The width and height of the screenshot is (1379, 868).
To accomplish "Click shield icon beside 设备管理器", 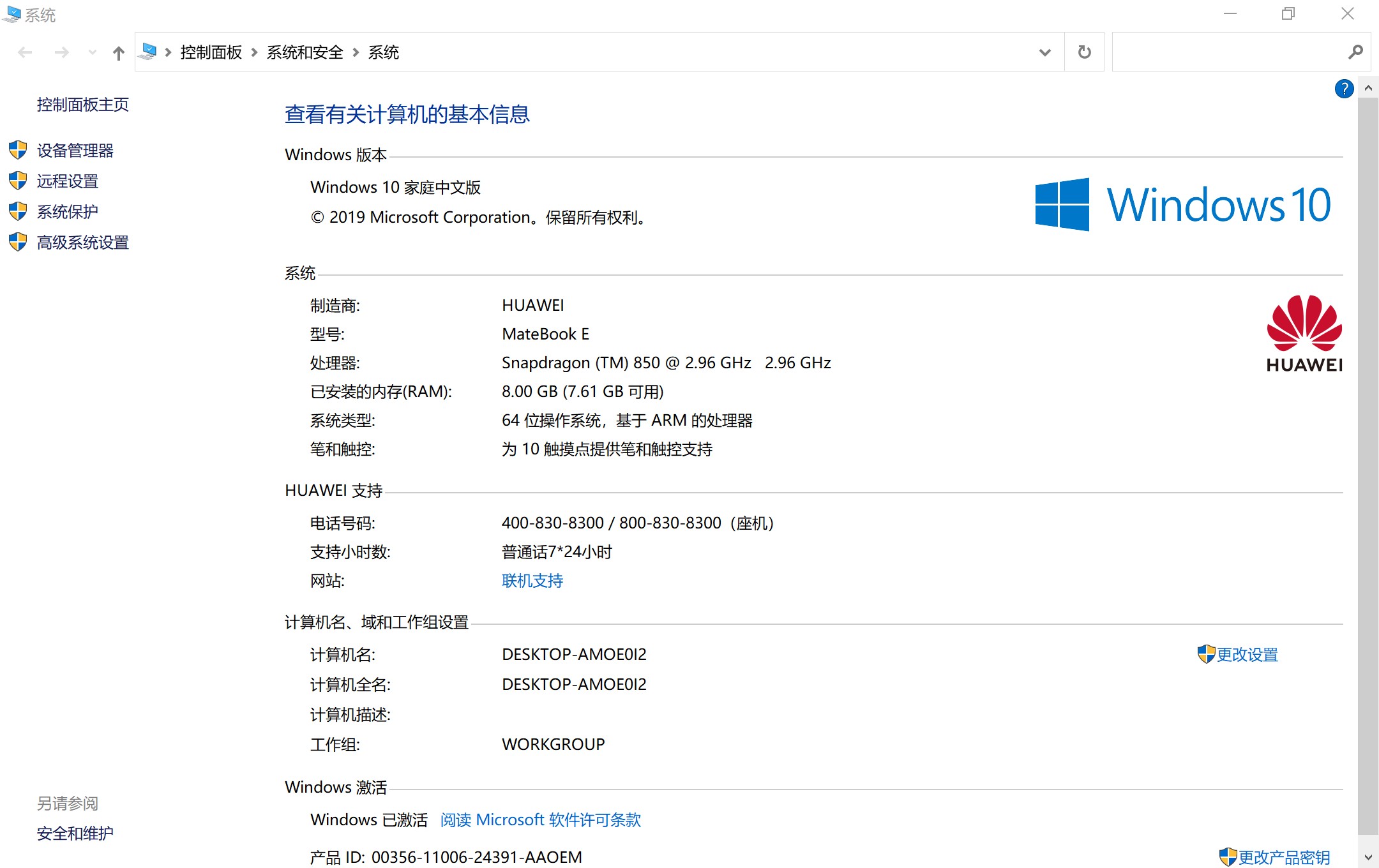I will pyautogui.click(x=18, y=150).
